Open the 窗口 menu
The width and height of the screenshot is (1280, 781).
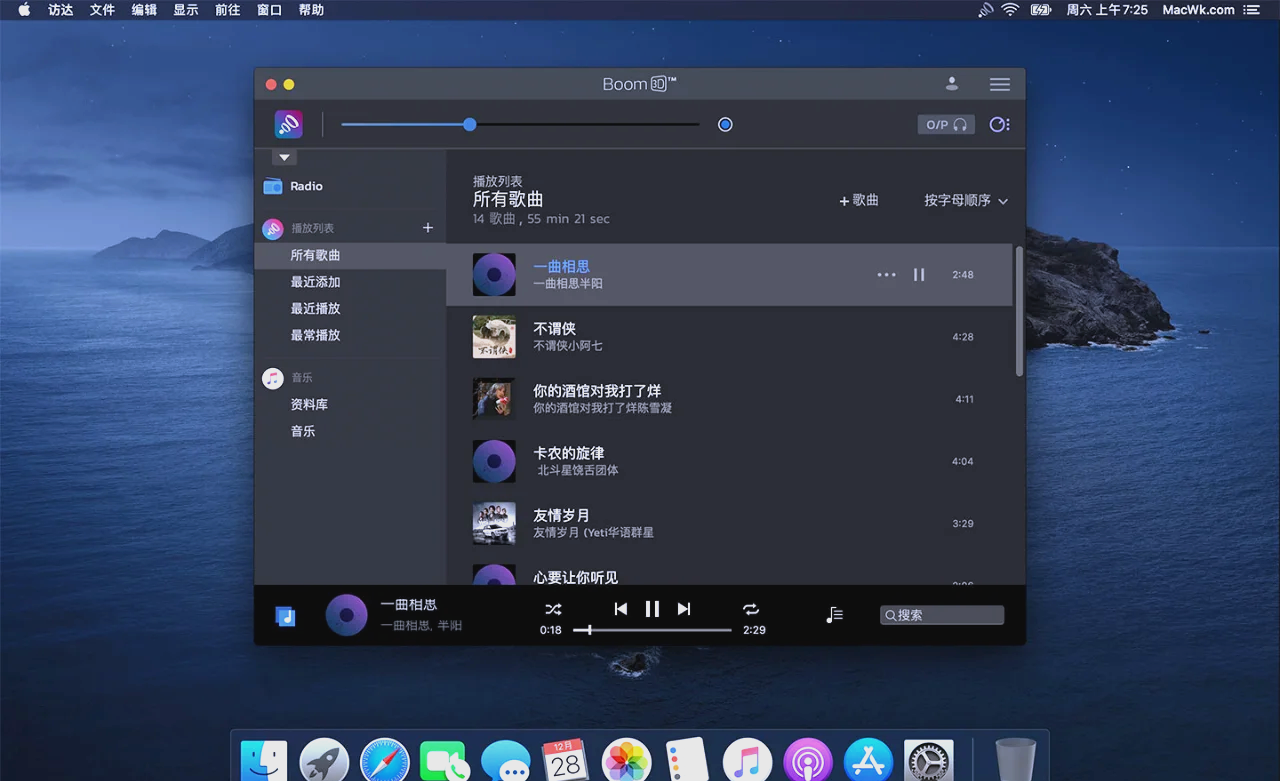click(270, 10)
